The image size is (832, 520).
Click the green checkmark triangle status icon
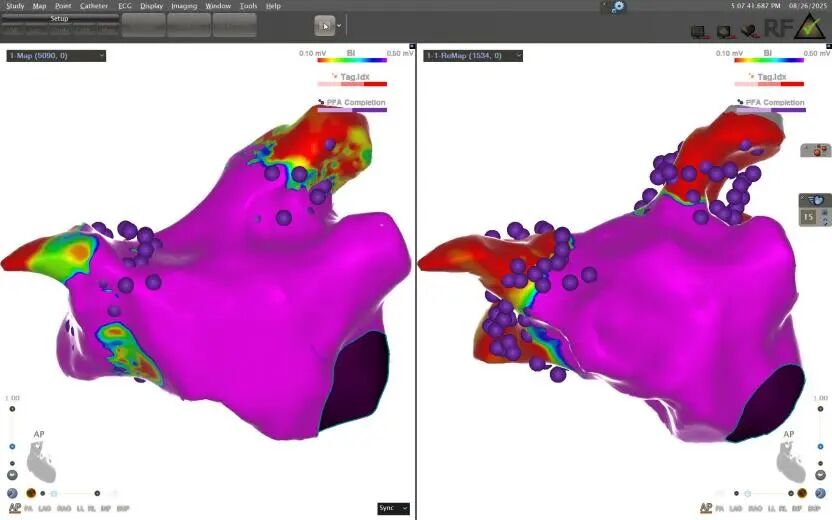click(x=811, y=28)
